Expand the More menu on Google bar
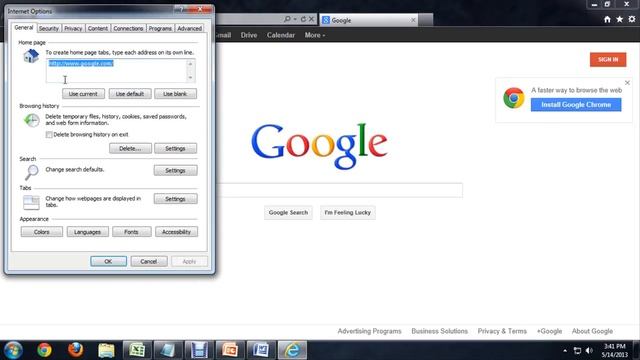 [x=315, y=35]
